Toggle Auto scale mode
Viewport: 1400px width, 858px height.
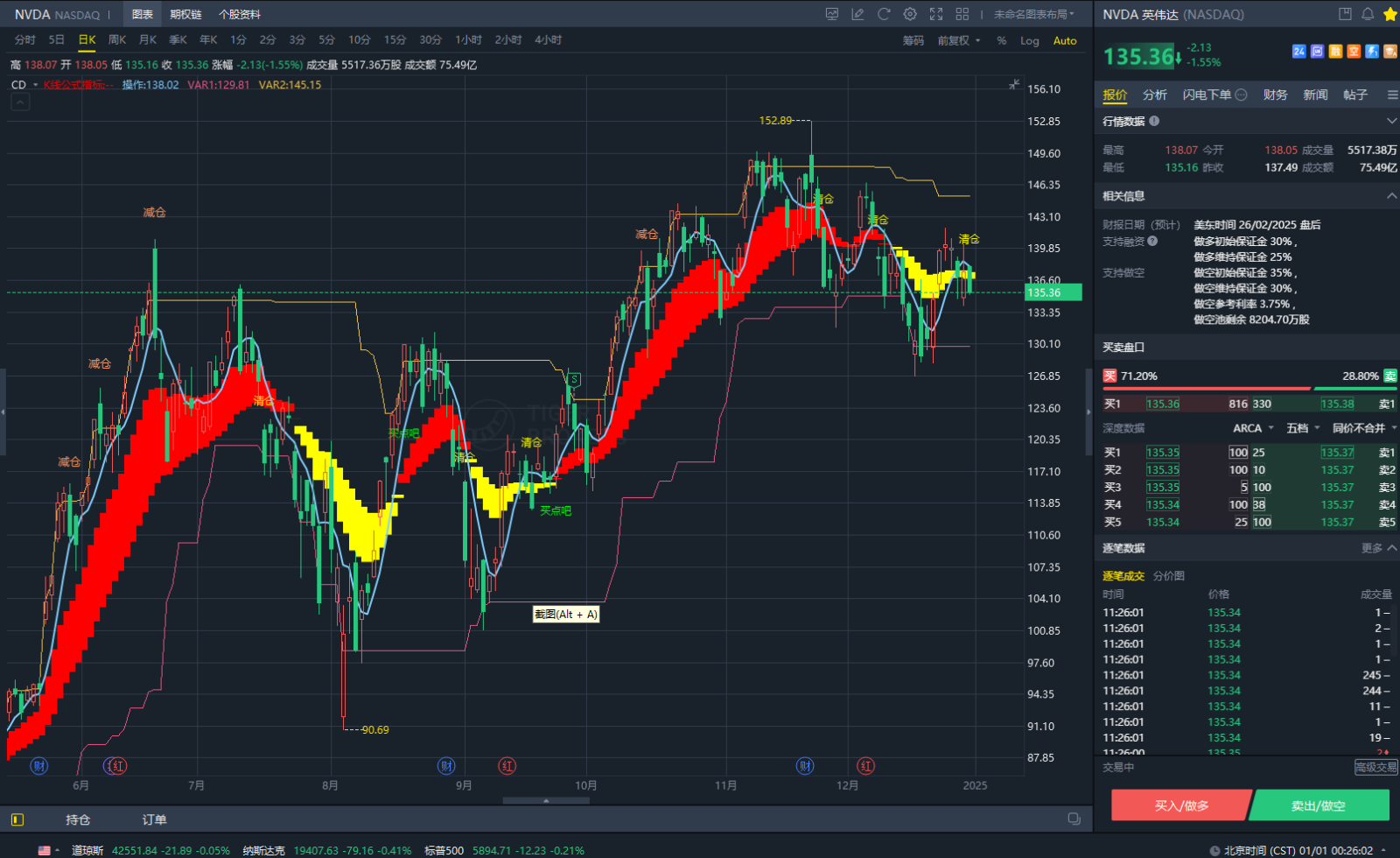(x=1065, y=40)
